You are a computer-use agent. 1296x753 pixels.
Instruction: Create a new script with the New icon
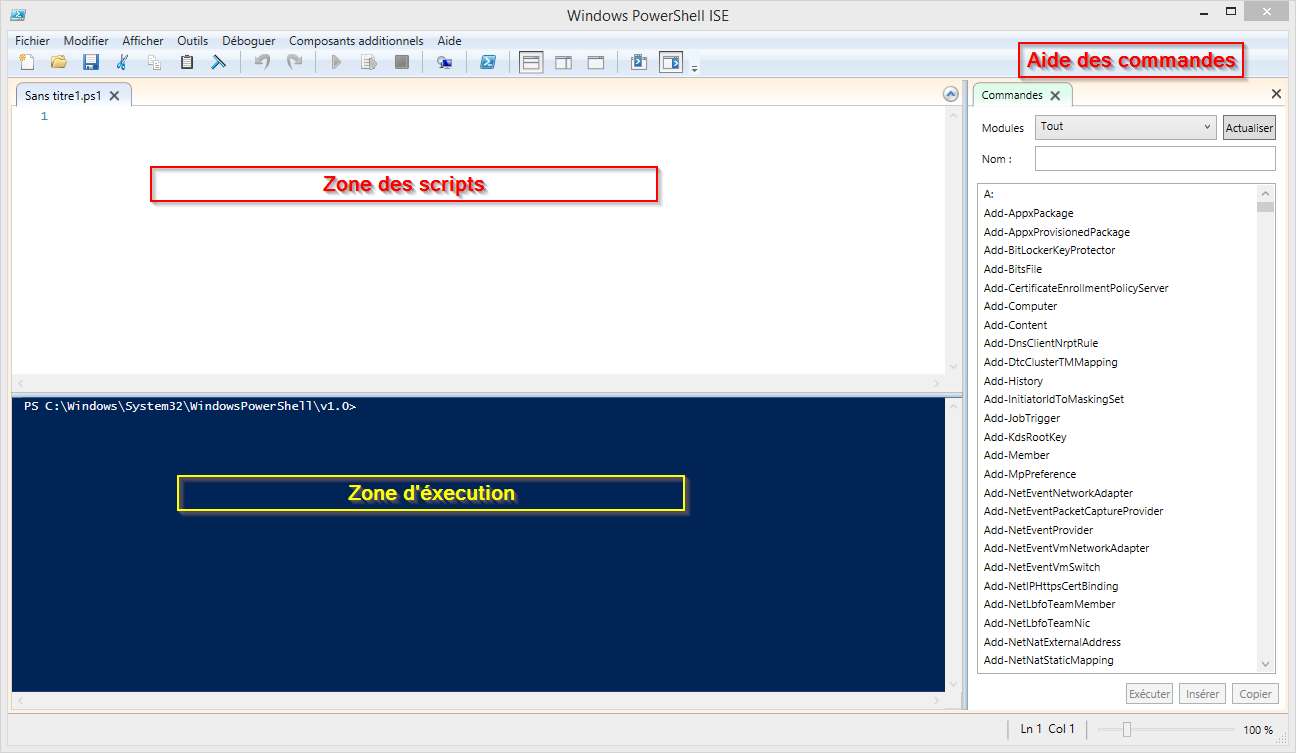click(x=27, y=62)
